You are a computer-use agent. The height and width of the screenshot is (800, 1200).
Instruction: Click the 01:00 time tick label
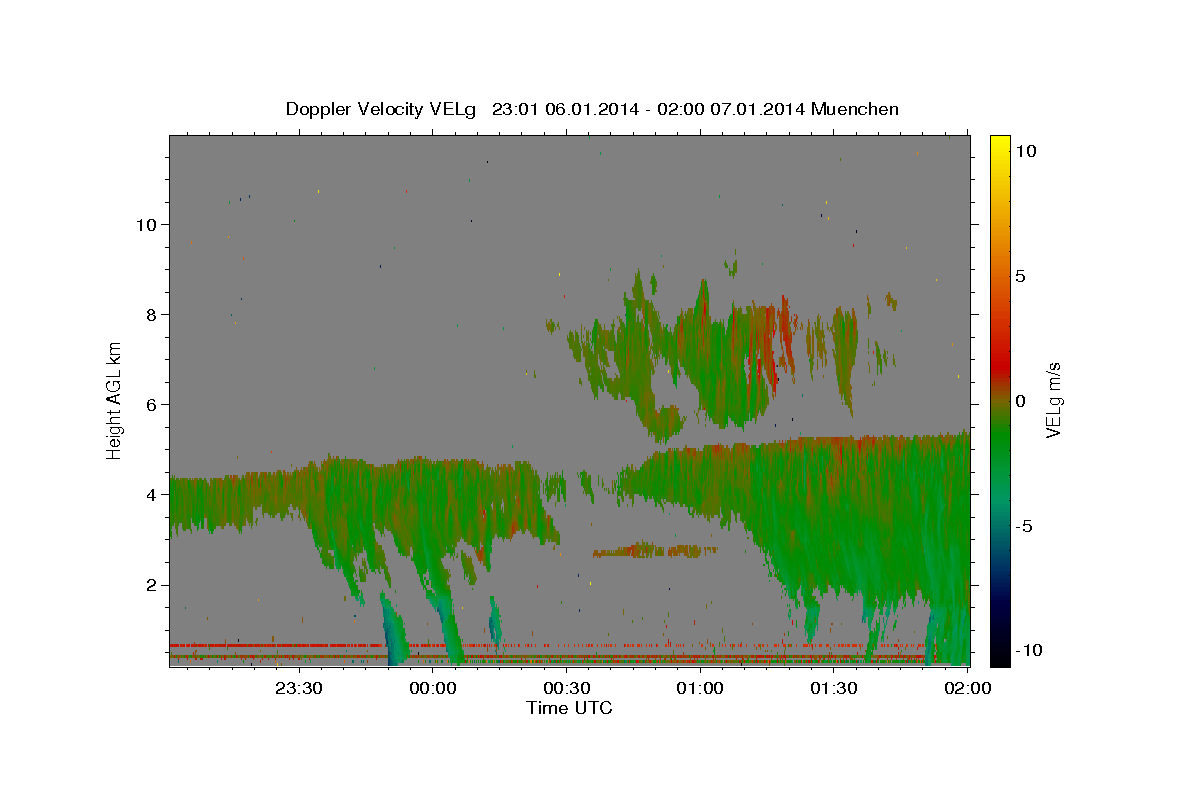700,689
